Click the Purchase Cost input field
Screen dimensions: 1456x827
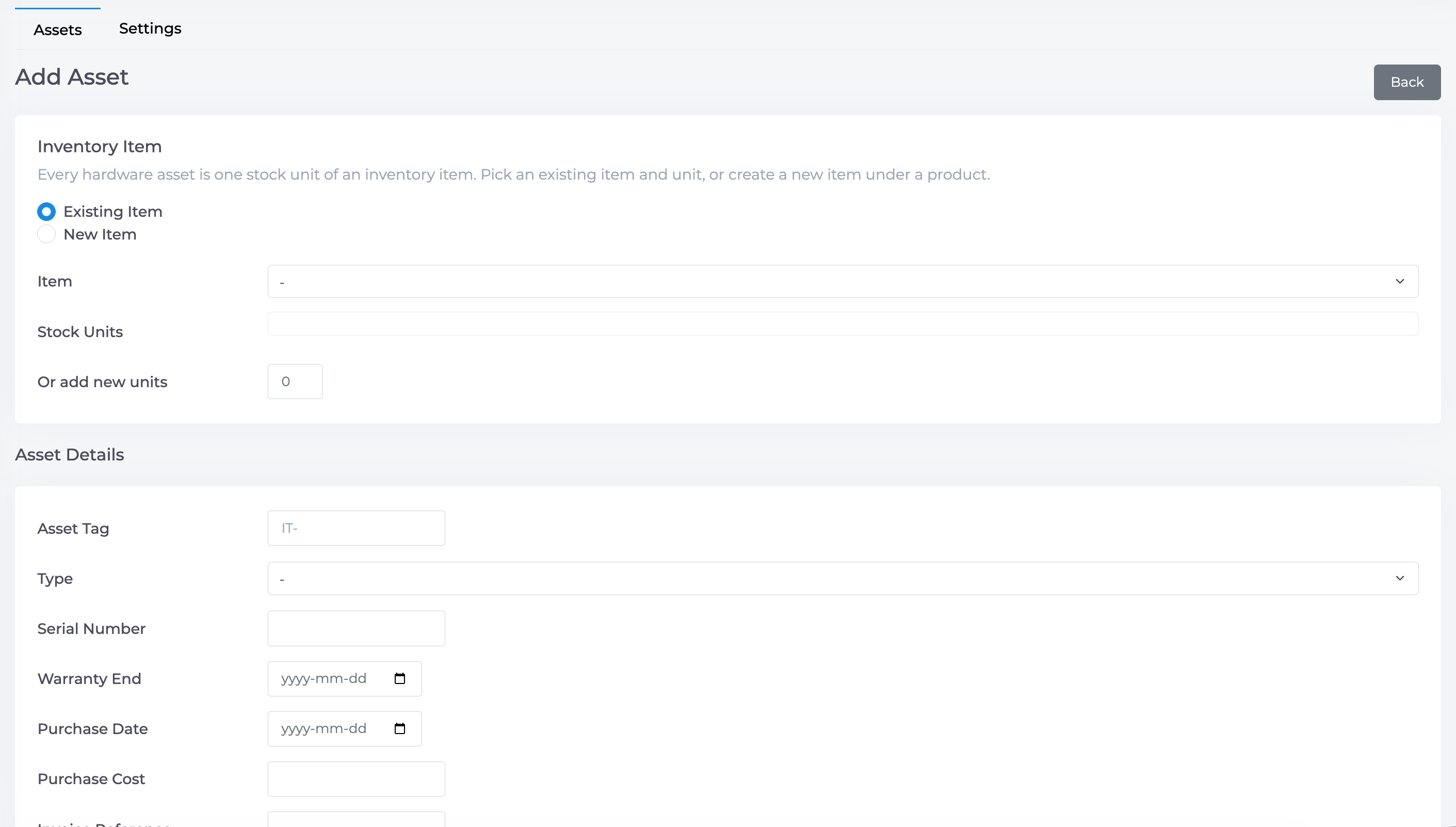tap(357, 778)
